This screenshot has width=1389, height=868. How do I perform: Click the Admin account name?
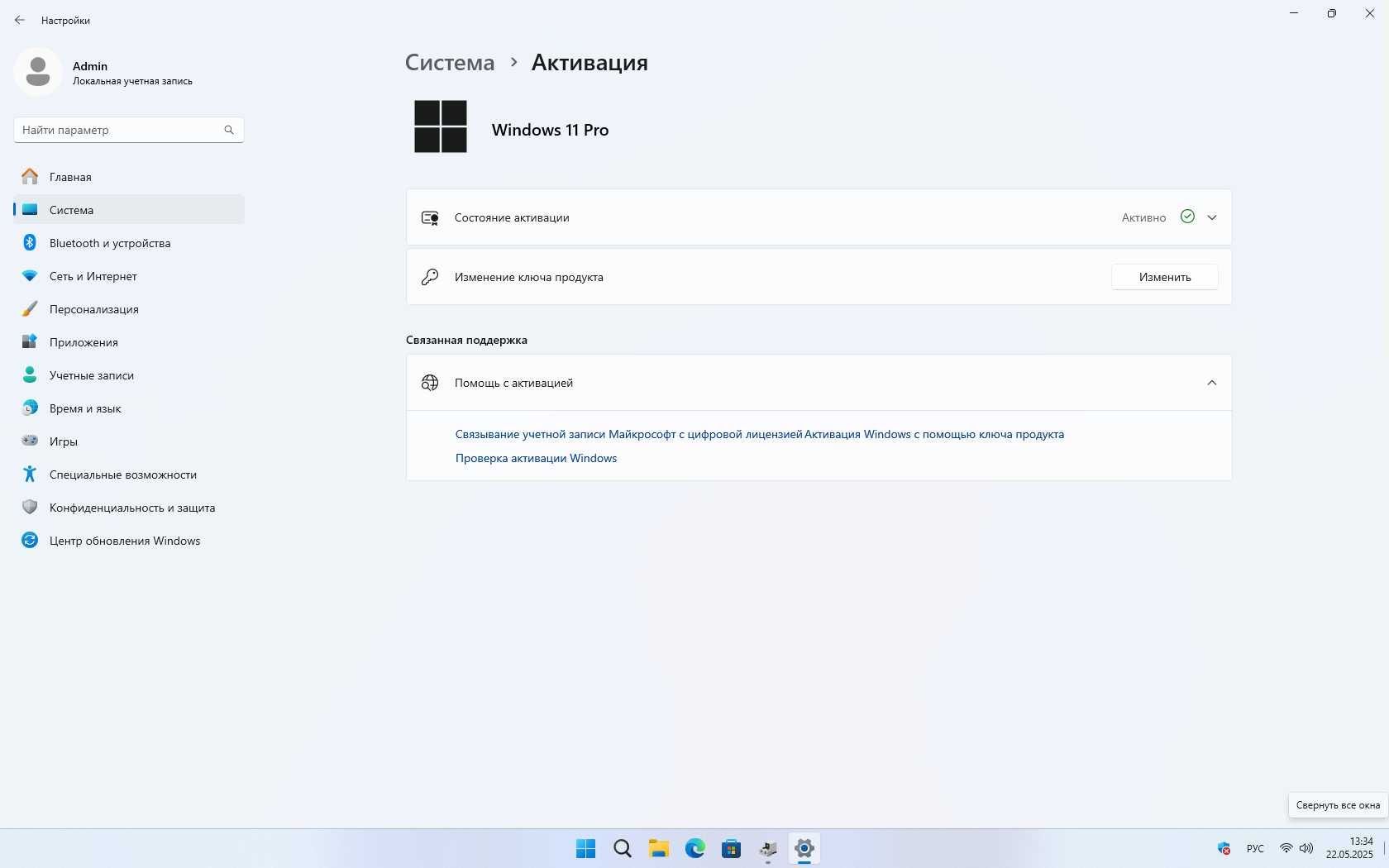[x=90, y=66]
